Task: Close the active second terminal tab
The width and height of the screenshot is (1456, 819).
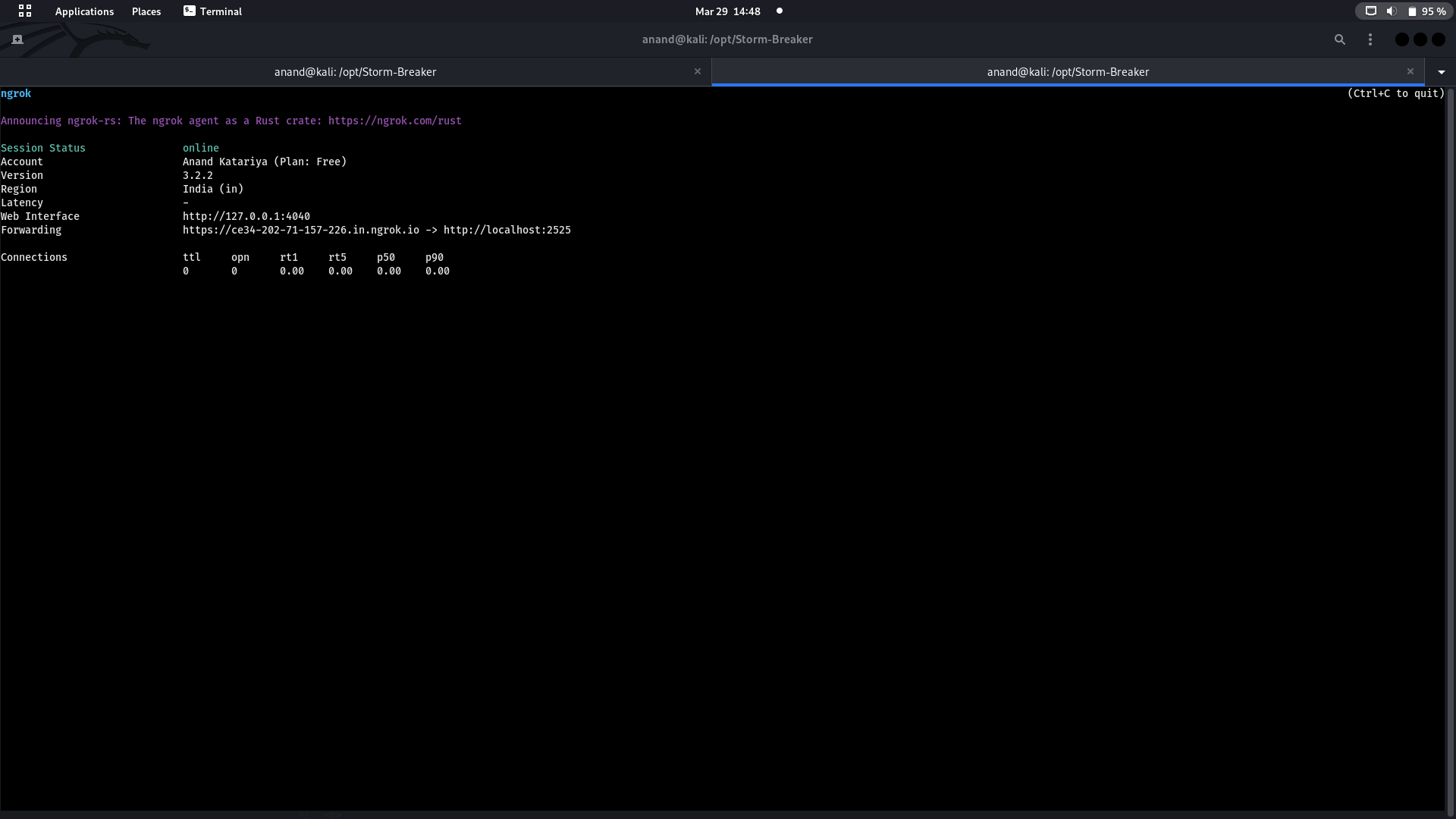Action: coord(1410,71)
